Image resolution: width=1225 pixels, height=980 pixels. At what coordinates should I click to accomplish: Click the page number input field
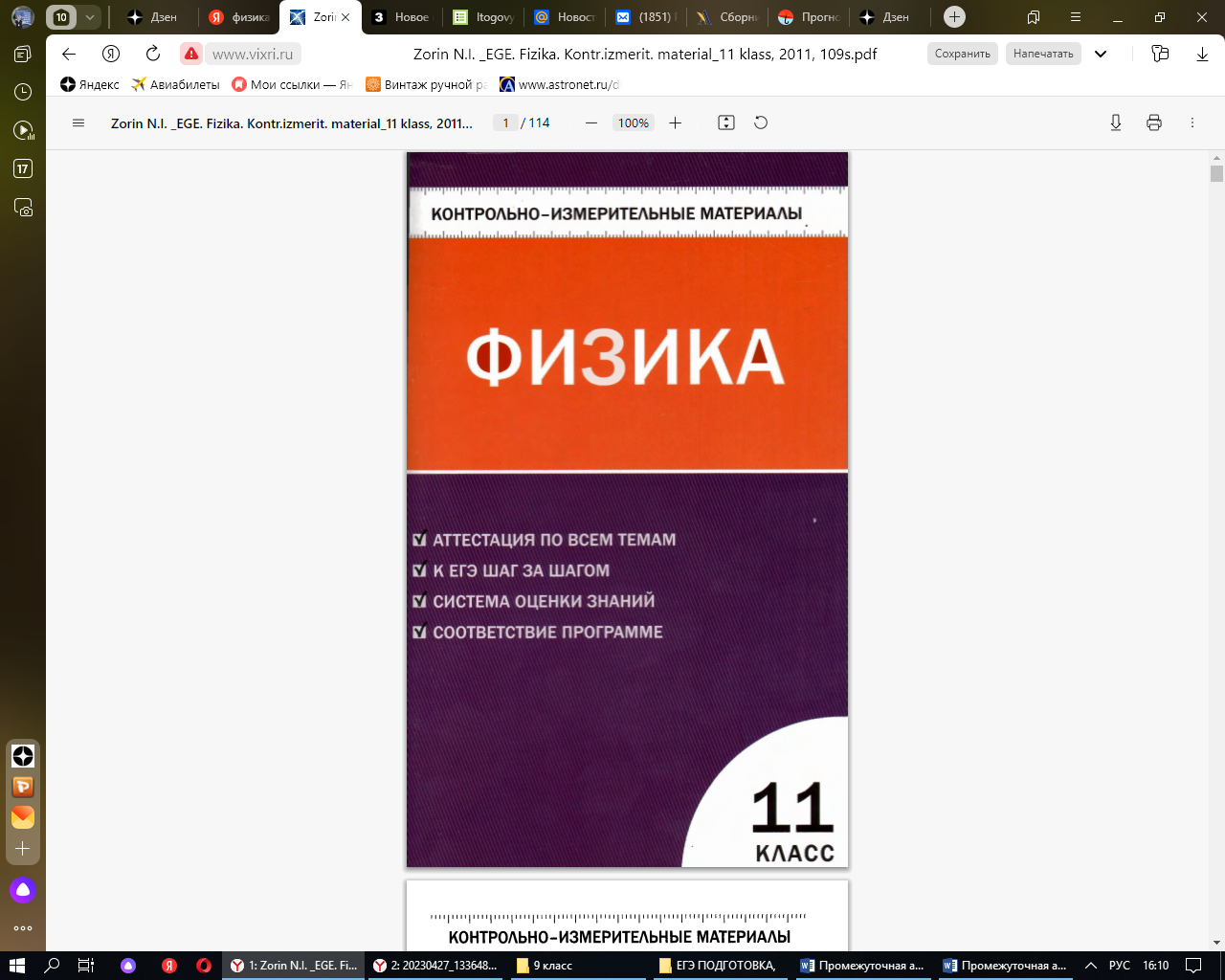[506, 122]
